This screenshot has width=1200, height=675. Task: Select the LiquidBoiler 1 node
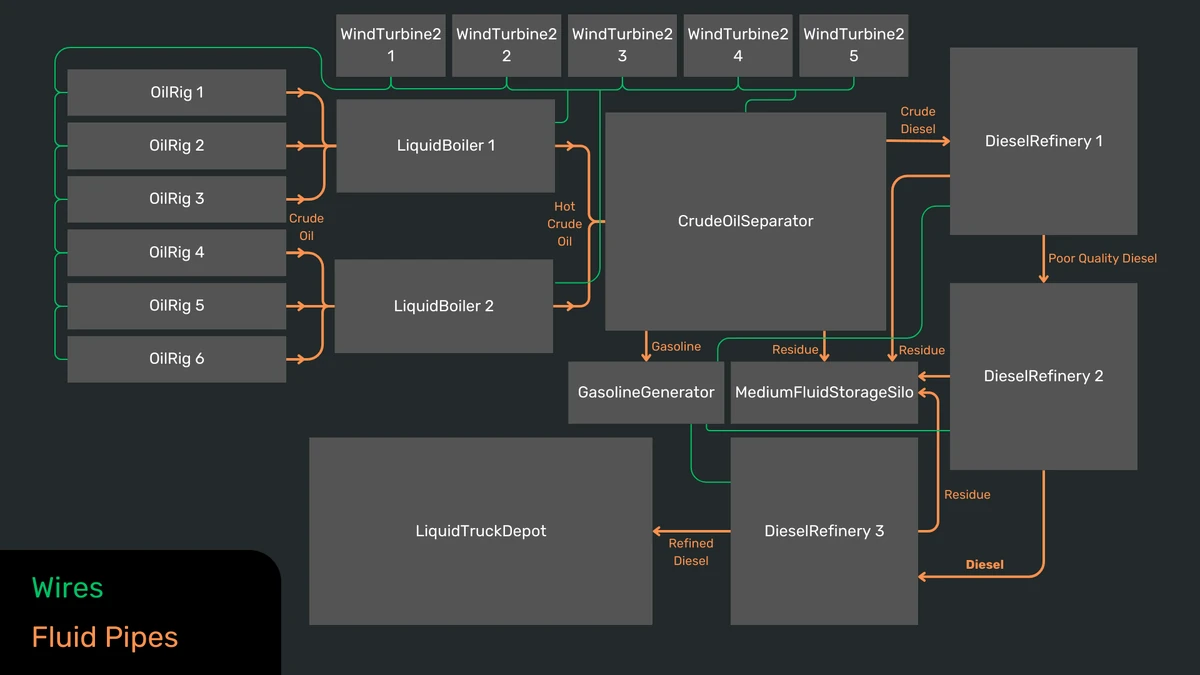point(445,145)
